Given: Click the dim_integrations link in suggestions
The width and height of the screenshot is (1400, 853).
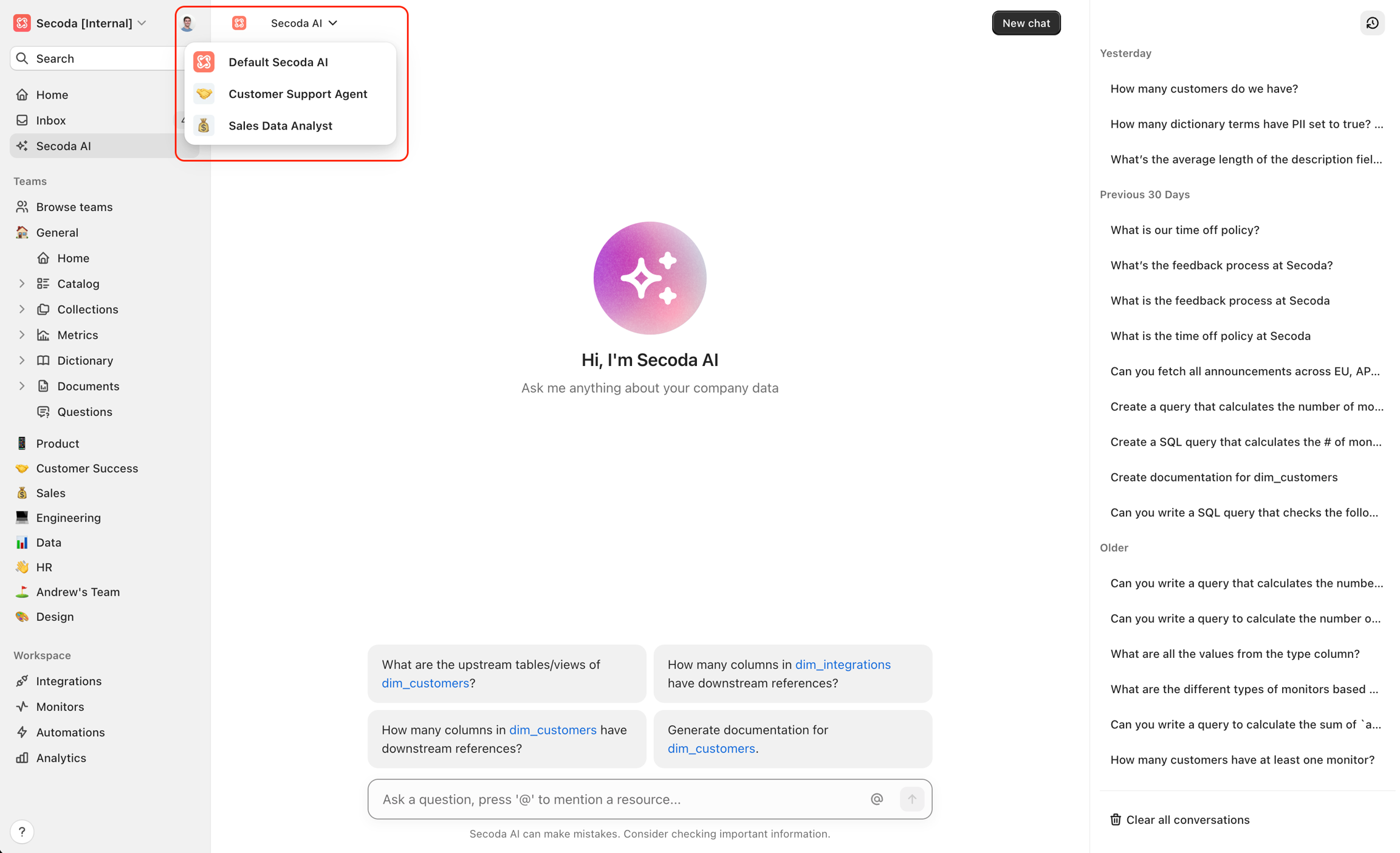Looking at the screenshot, I should [842, 665].
